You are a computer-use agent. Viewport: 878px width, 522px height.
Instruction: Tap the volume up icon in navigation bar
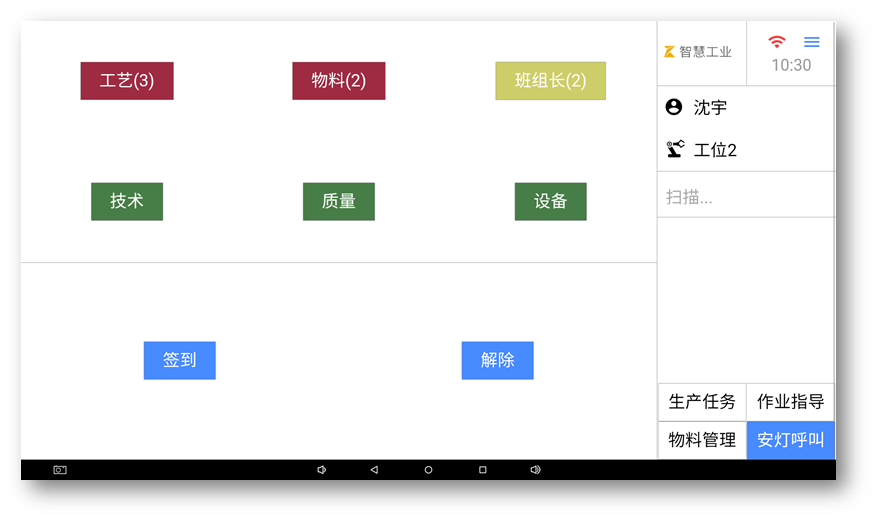point(535,470)
